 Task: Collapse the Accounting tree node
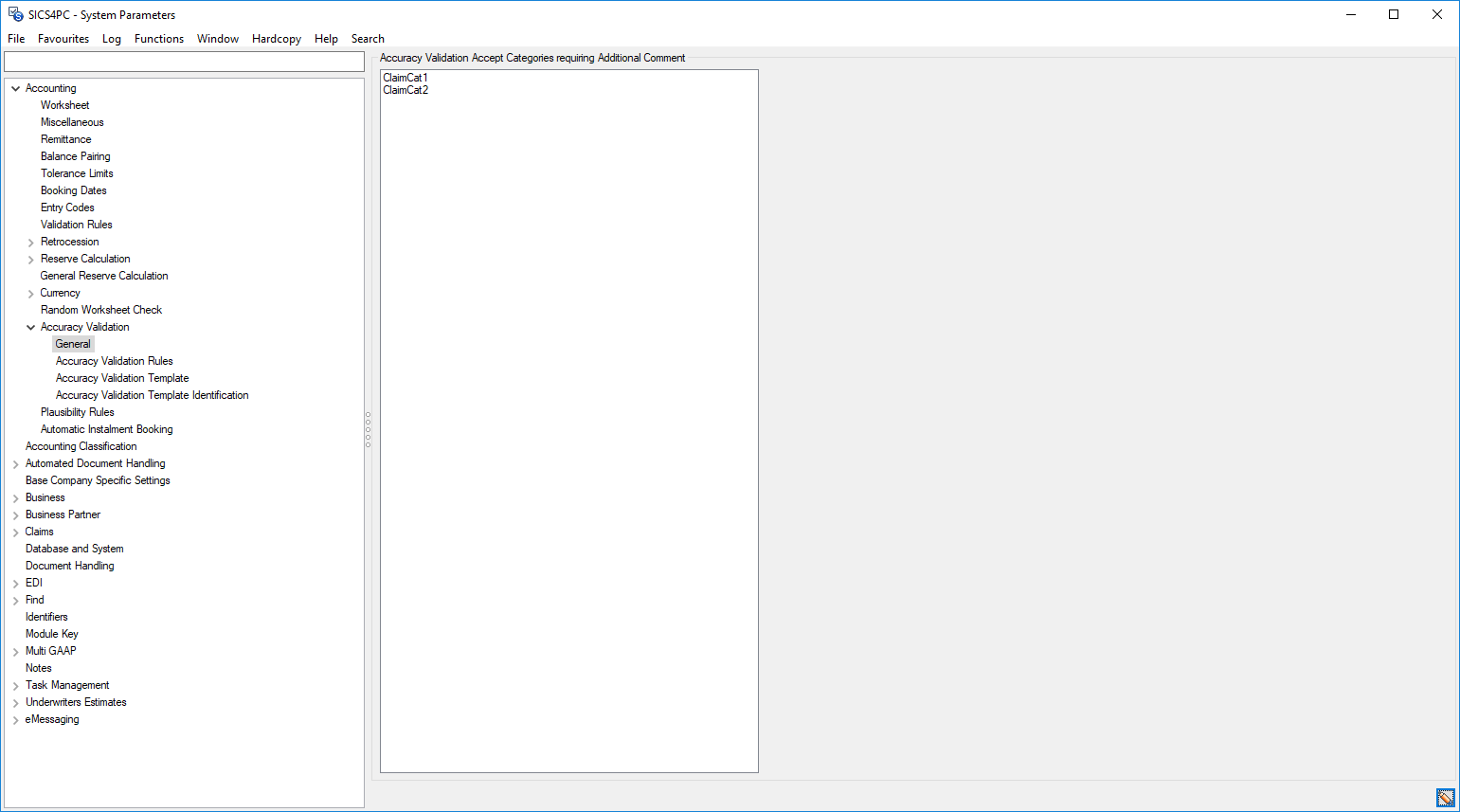(14, 87)
